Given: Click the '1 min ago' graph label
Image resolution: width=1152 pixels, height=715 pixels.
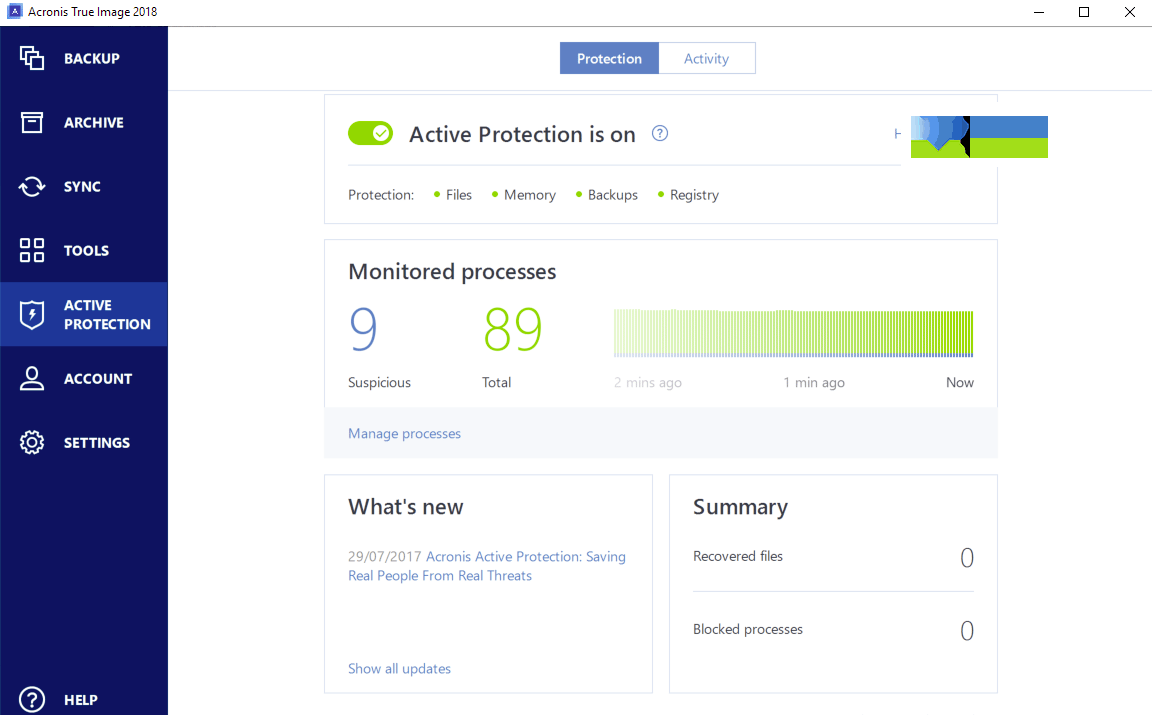Looking at the screenshot, I should pyautogui.click(x=814, y=382).
